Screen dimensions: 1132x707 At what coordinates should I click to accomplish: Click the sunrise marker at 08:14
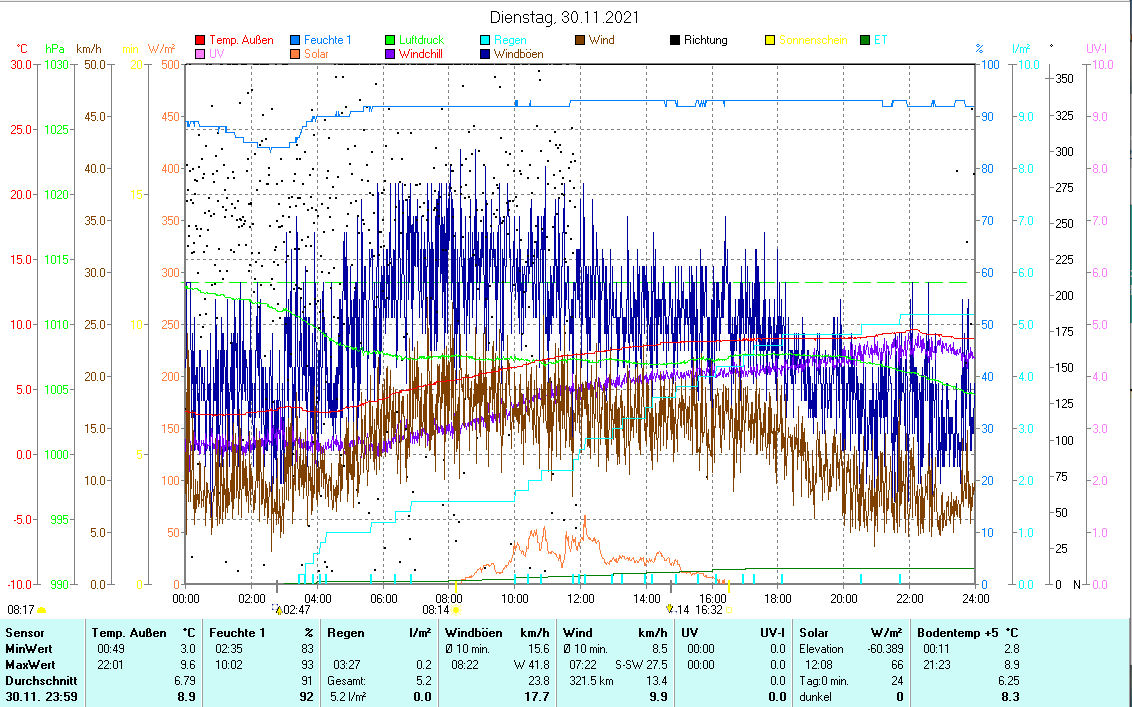click(456, 609)
